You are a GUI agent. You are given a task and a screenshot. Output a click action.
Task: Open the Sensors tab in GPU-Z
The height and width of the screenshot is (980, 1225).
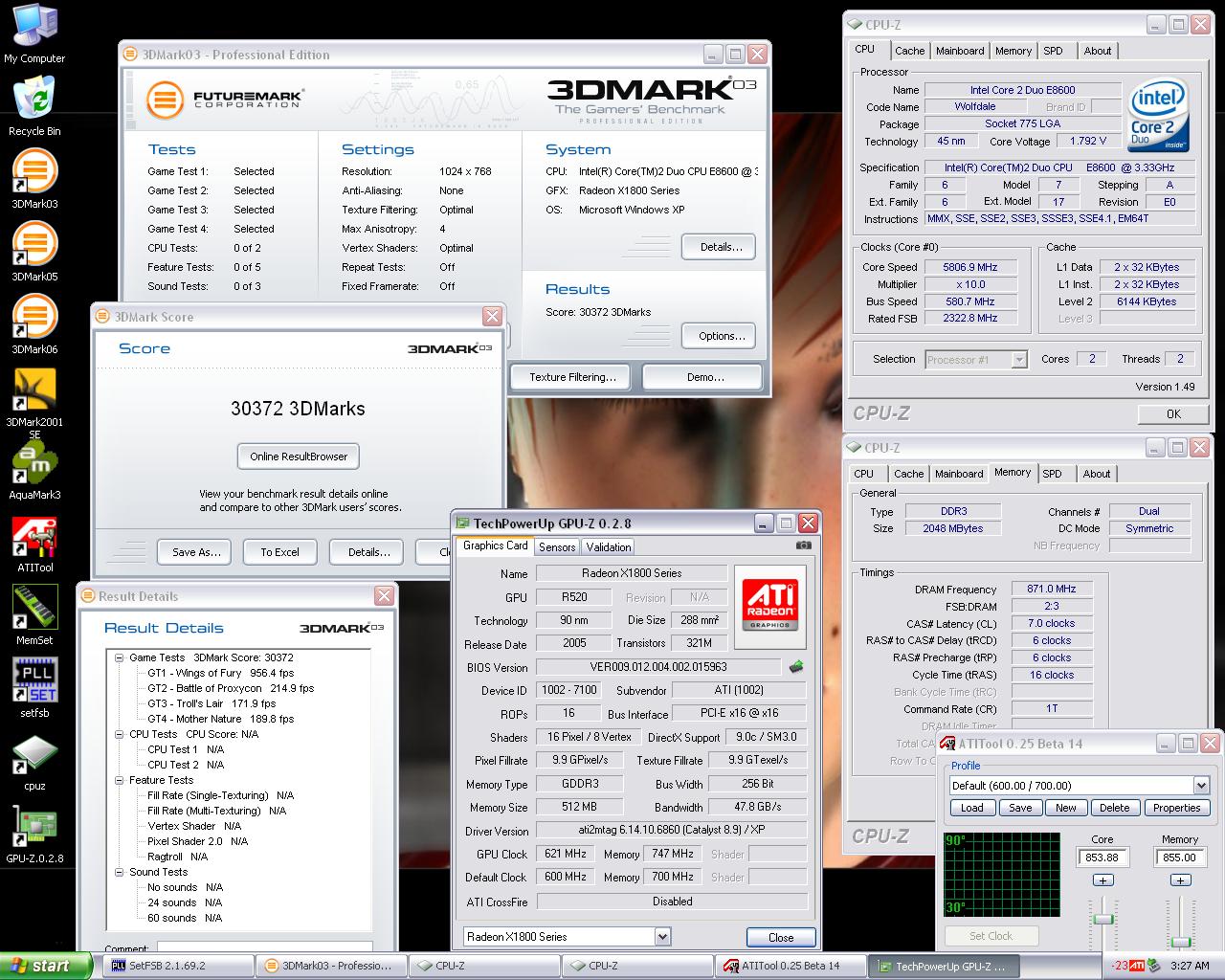[557, 546]
